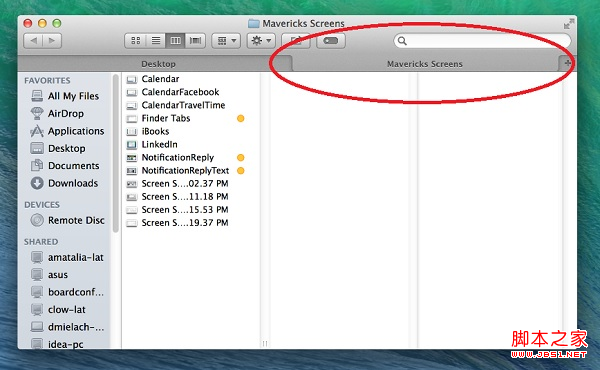The width and height of the screenshot is (600, 370).
Task: Click the Remote Disc icon
Action: (37, 220)
